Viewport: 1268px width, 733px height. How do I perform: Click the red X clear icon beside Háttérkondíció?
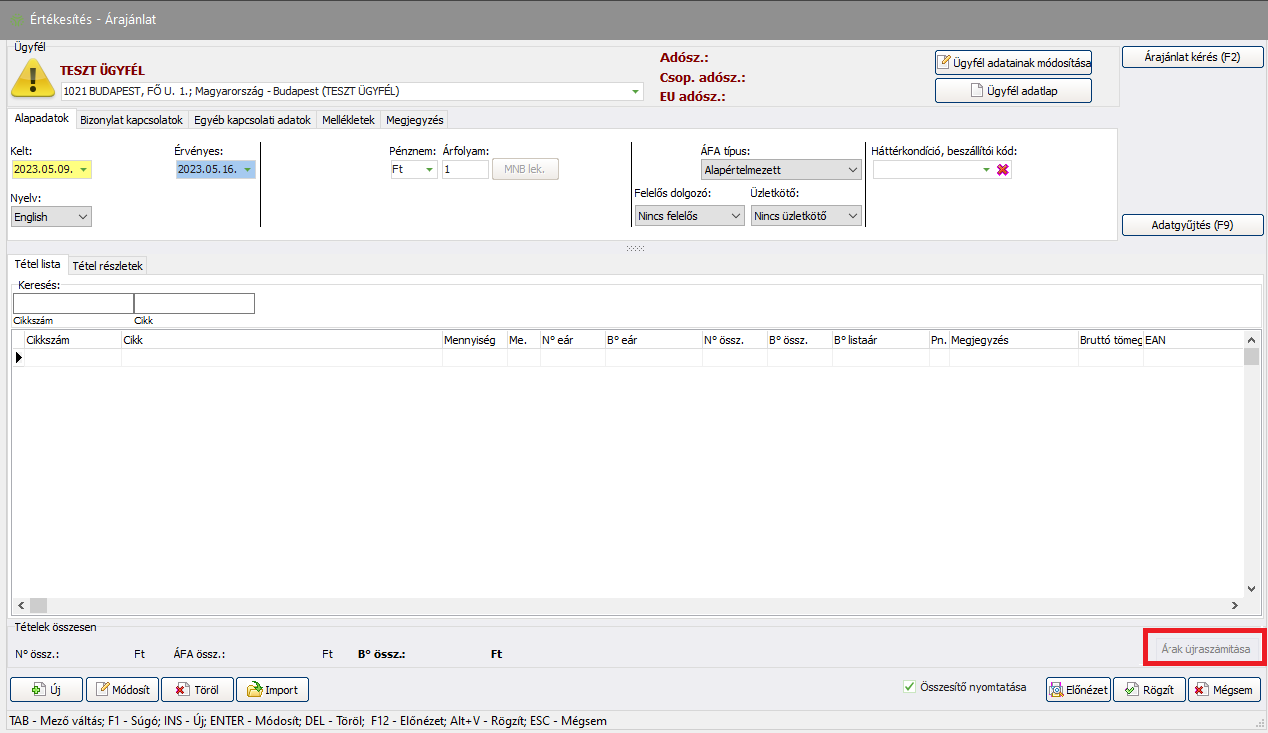[x=1002, y=170]
